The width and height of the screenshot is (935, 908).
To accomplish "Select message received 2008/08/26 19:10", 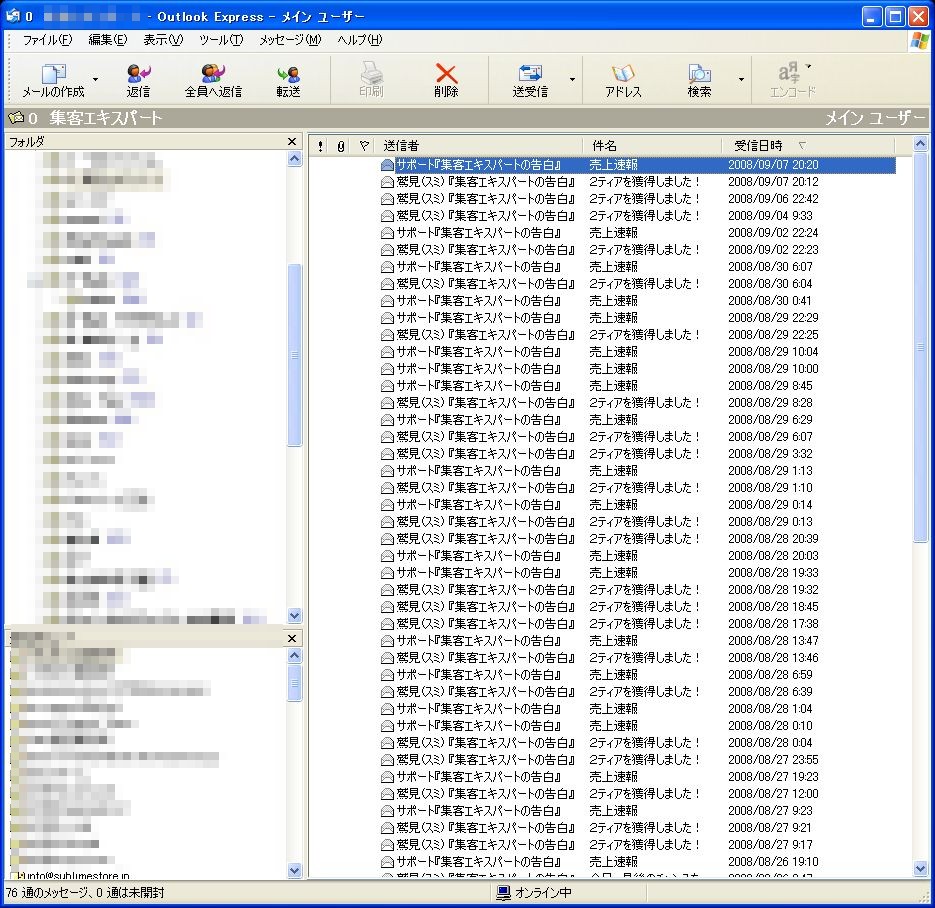I will tap(637, 861).
